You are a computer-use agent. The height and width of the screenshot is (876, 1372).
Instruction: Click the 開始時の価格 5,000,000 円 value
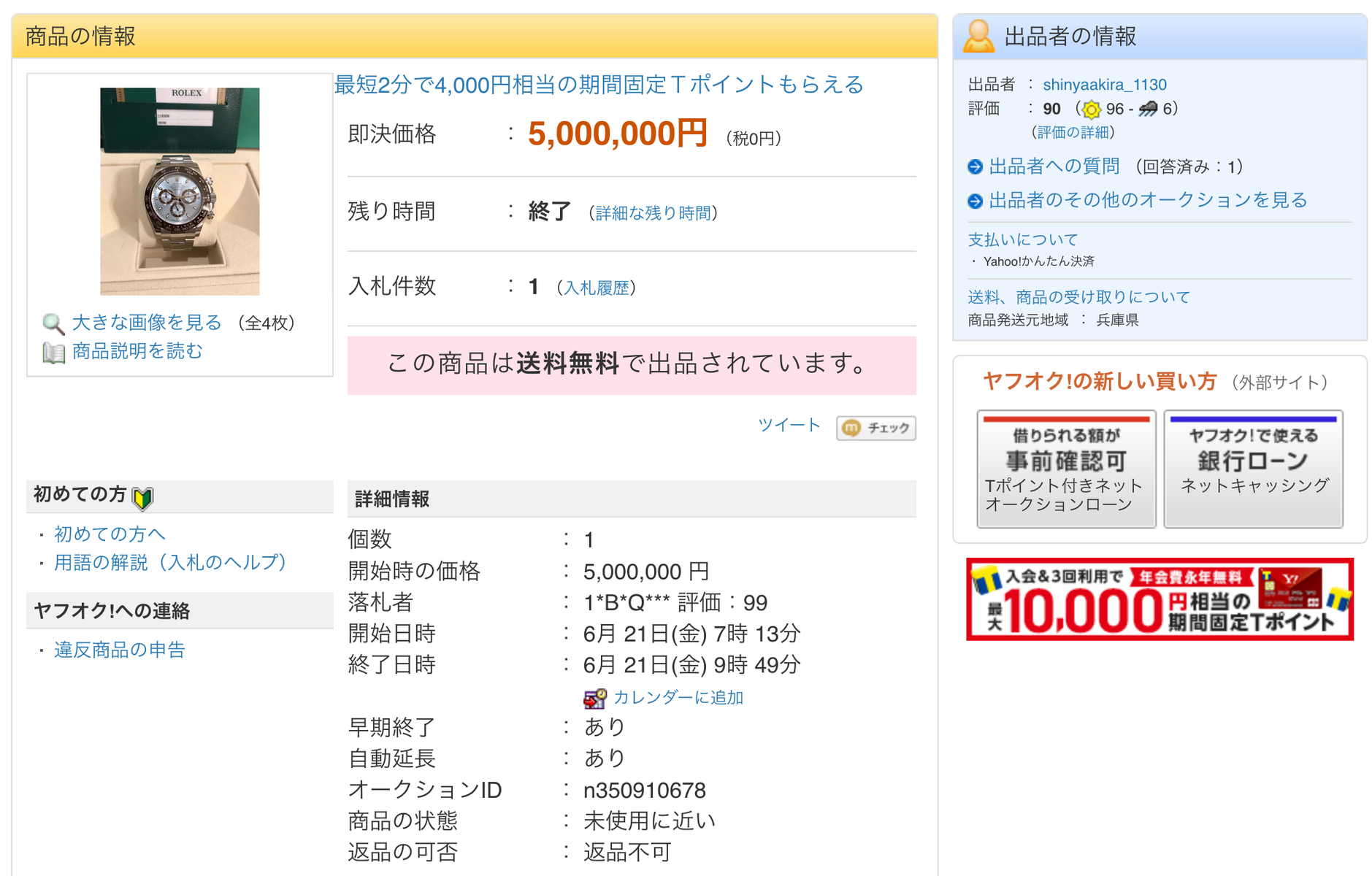point(646,572)
